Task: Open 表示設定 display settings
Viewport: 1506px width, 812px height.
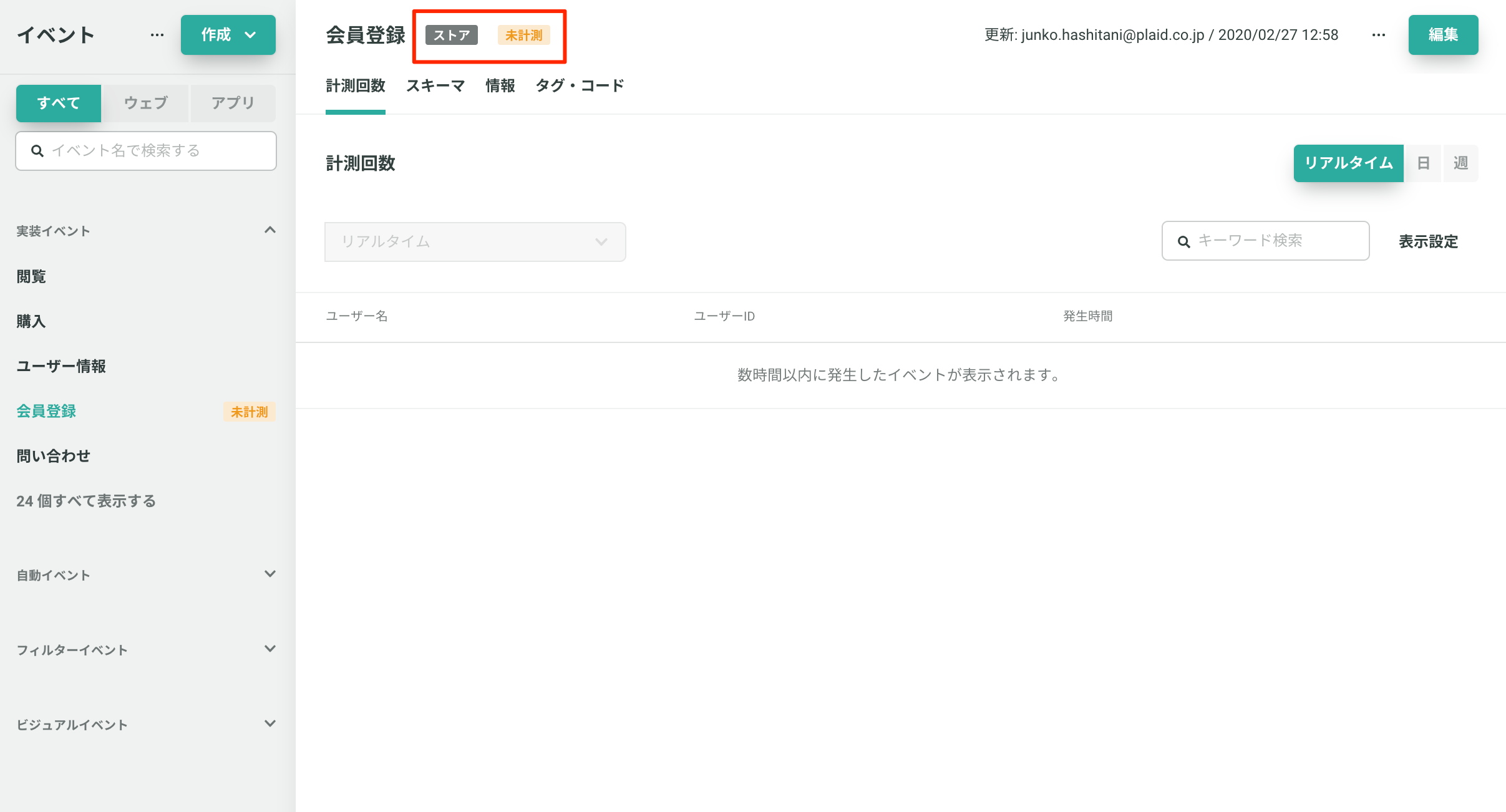Action: (x=1429, y=241)
